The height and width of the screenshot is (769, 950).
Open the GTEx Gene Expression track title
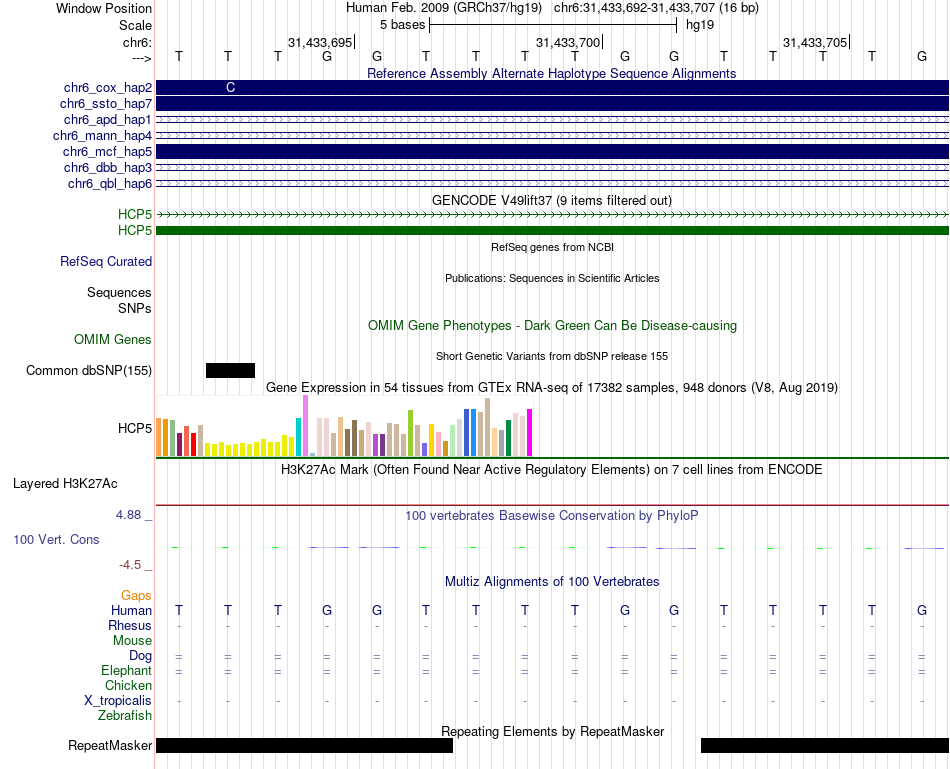(552, 387)
